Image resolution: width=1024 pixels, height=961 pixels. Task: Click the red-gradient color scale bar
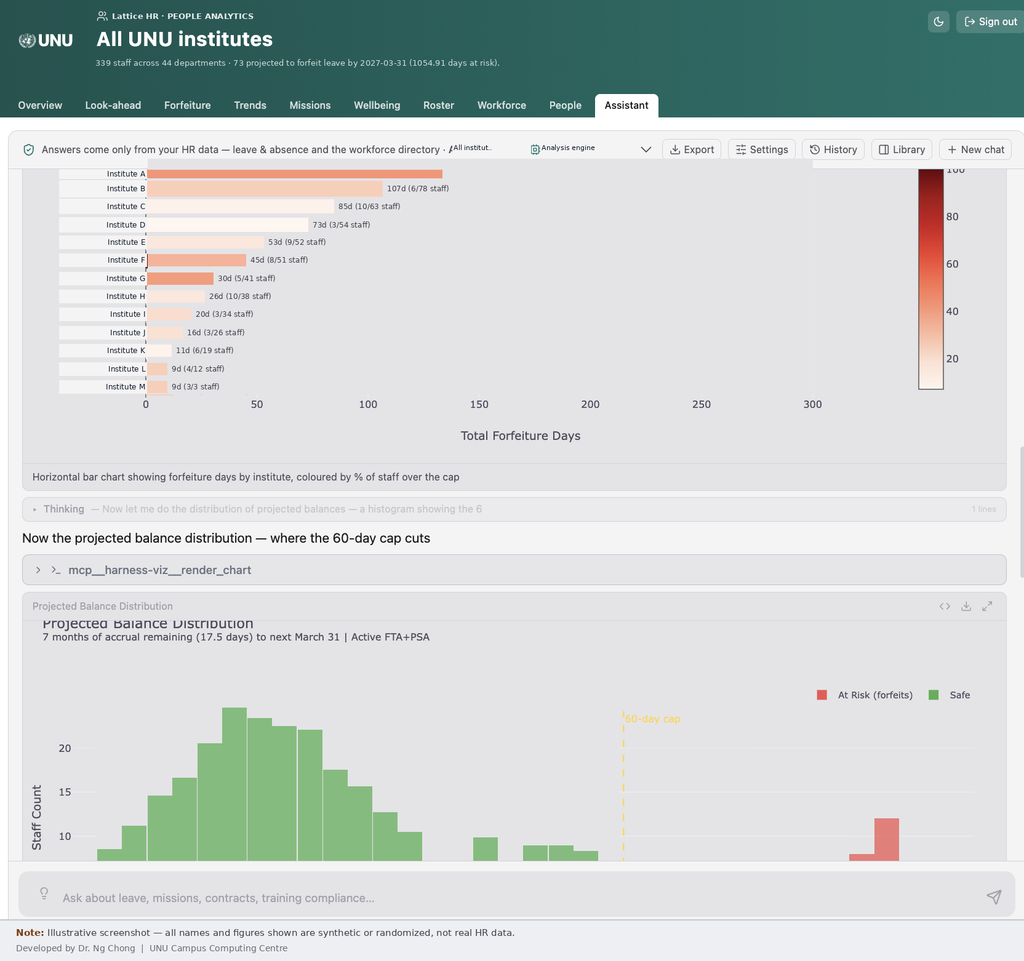click(x=931, y=279)
